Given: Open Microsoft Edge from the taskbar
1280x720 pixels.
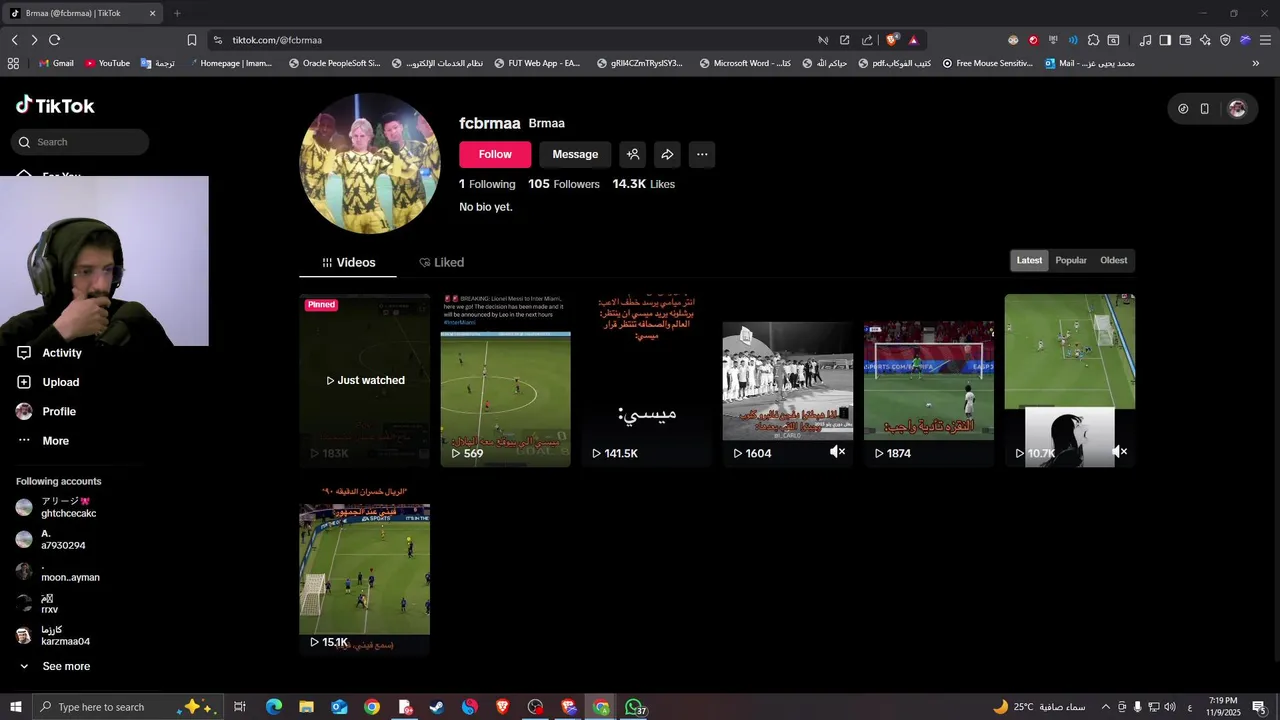Looking at the screenshot, I should [x=273, y=707].
